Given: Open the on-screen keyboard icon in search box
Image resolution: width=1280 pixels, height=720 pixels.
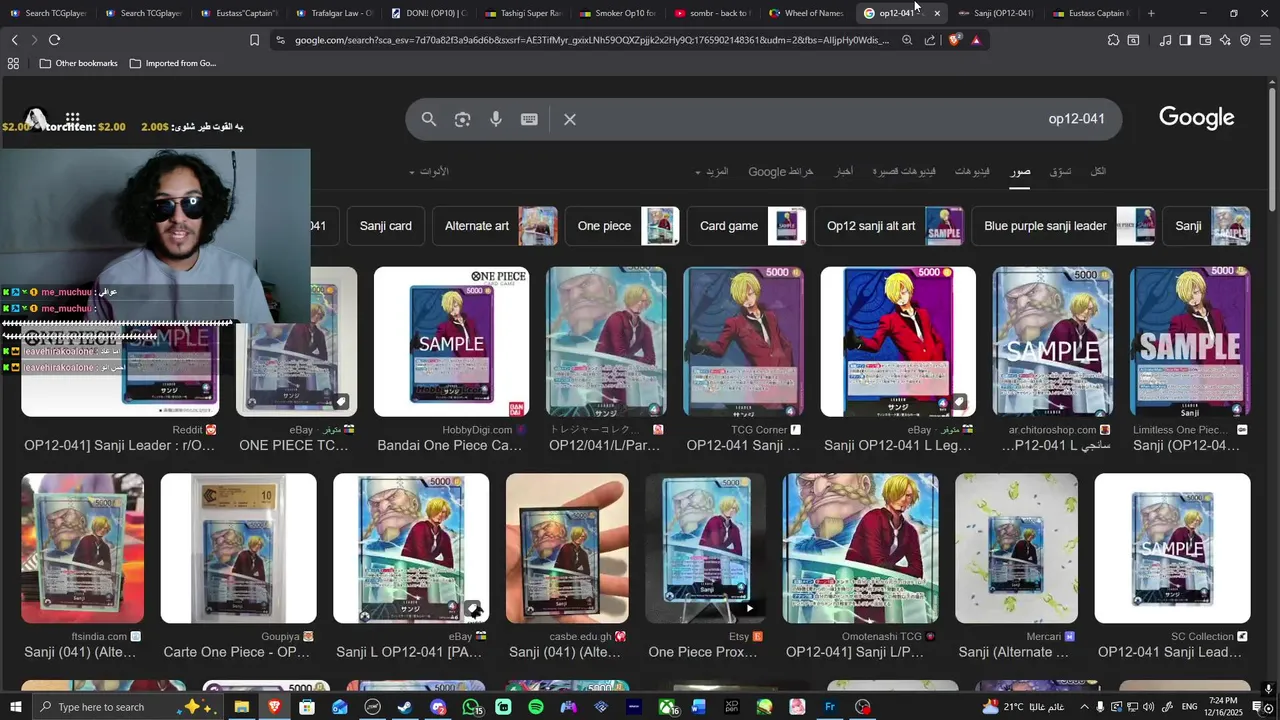Looking at the screenshot, I should pos(529,119).
